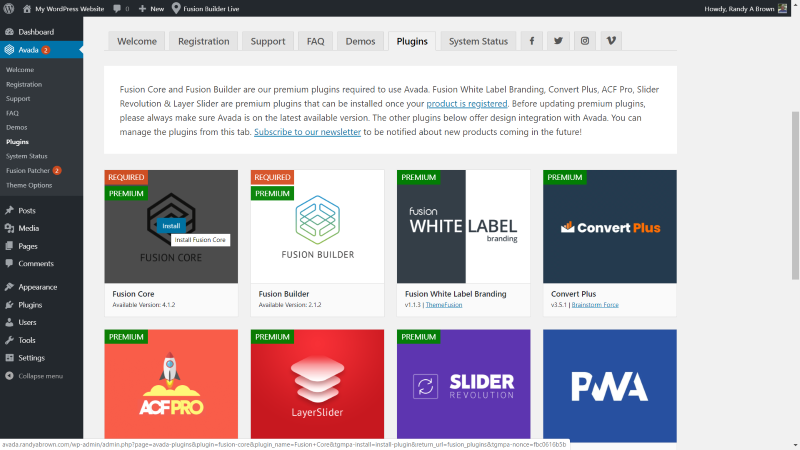This screenshot has width=800, height=450.
Task: Click the user avatar in admin bar
Action: (782, 8)
